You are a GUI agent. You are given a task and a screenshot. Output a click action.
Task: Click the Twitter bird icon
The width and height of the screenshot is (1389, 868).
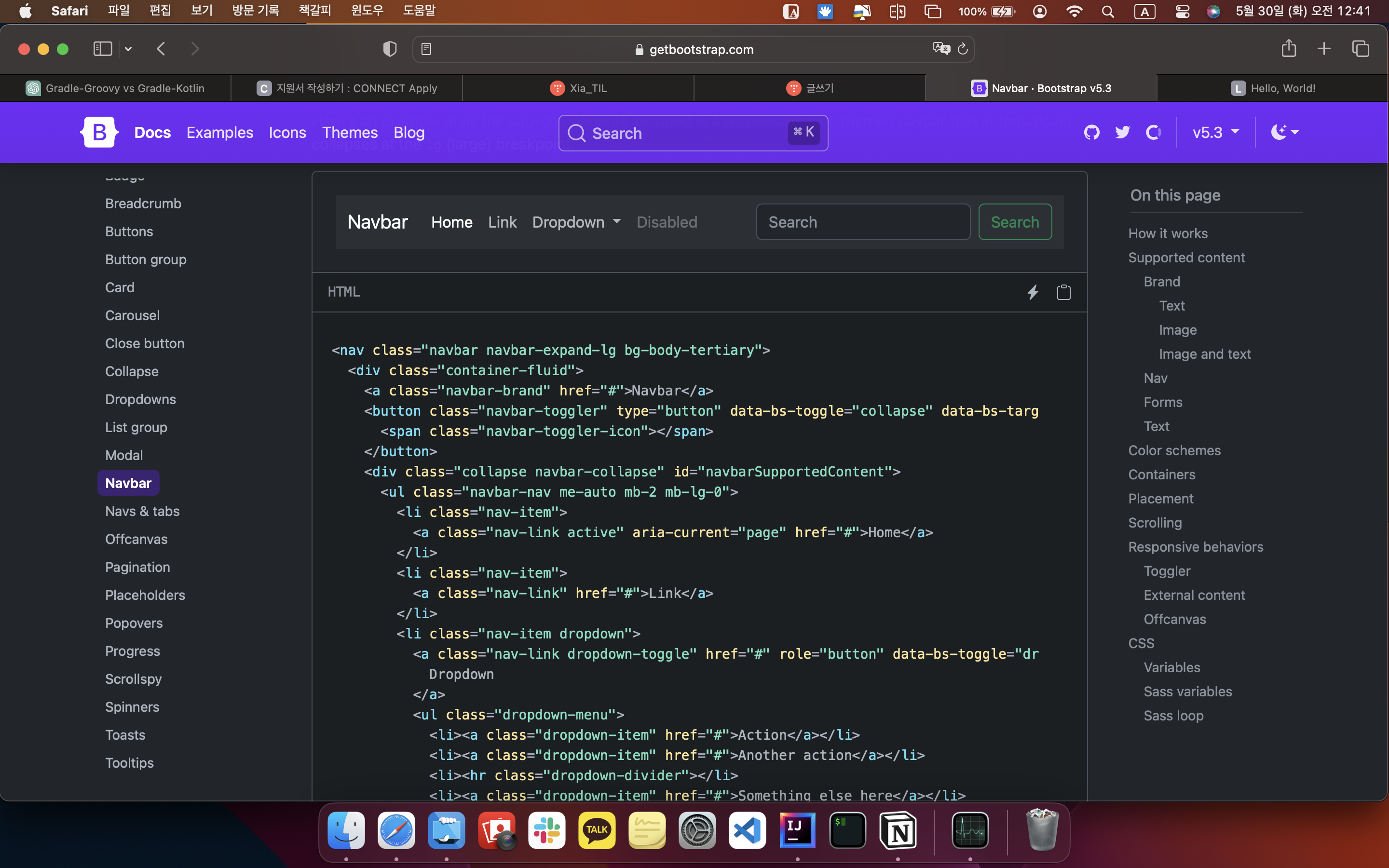click(x=1122, y=133)
